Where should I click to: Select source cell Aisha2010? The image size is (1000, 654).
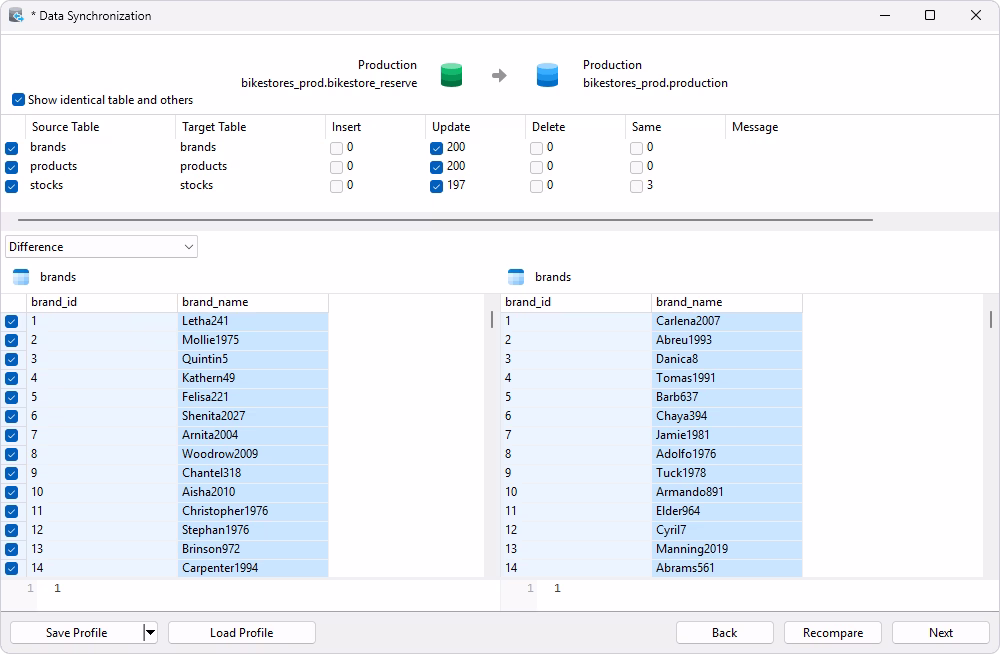pyautogui.click(x=253, y=492)
